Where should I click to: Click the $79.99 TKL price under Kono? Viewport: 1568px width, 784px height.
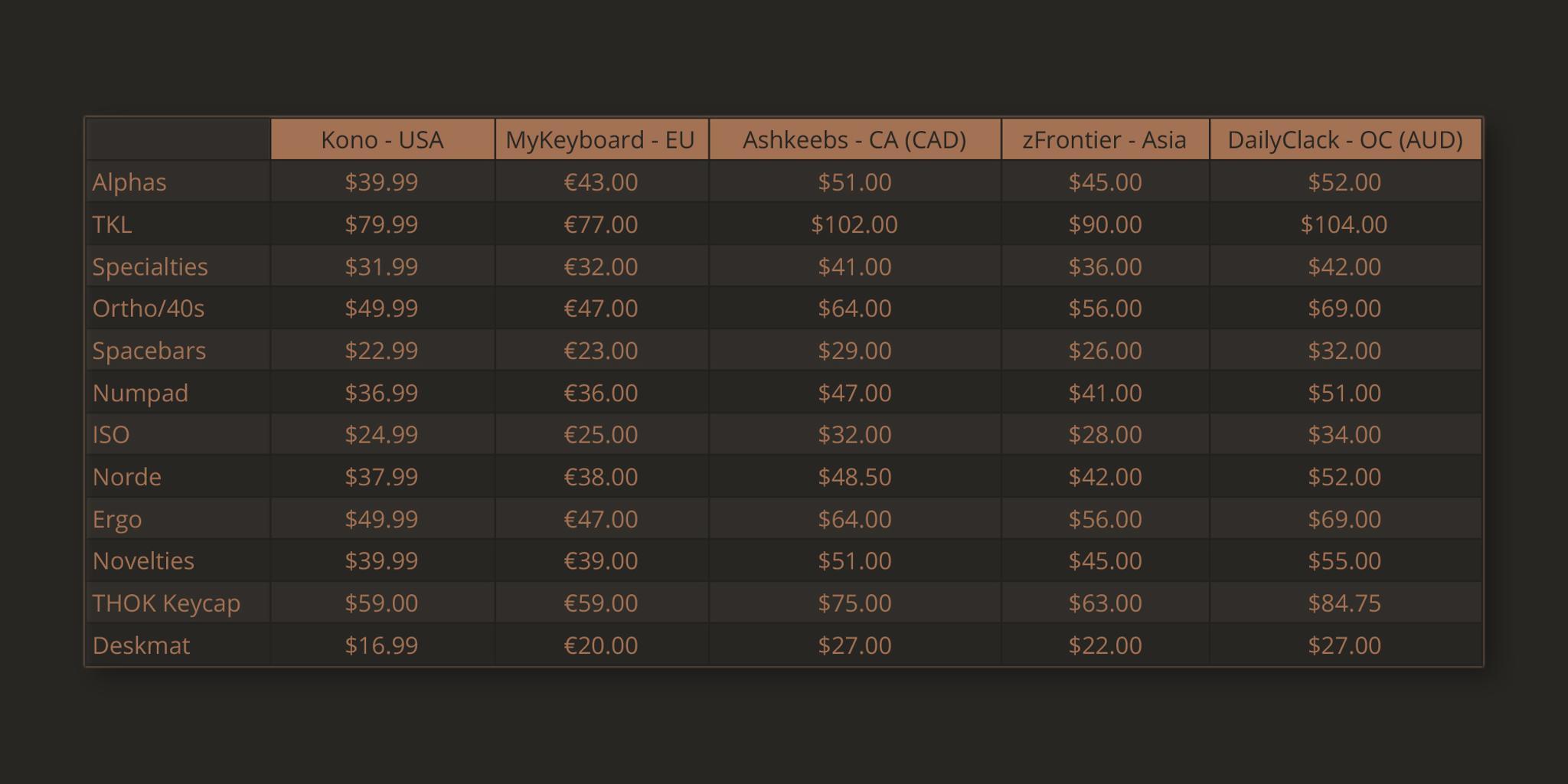(381, 224)
